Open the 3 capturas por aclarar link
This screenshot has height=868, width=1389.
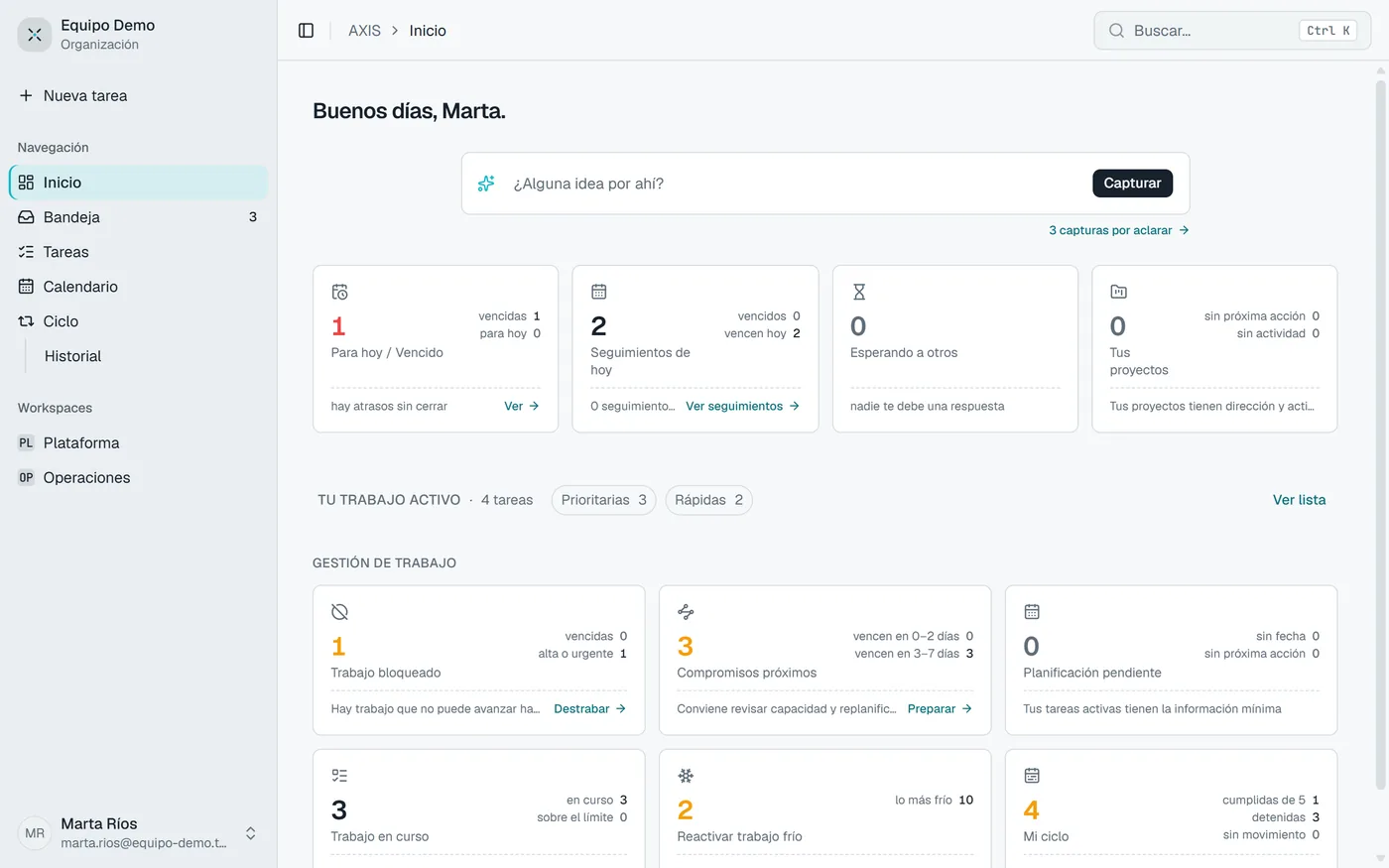1119,230
